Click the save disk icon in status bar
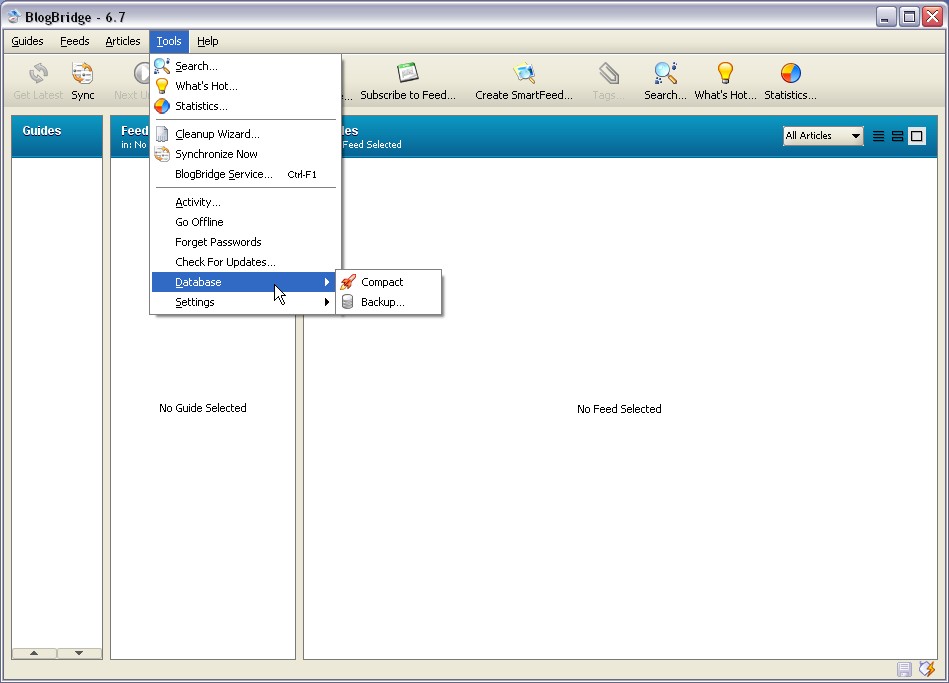949x683 pixels. (x=904, y=669)
